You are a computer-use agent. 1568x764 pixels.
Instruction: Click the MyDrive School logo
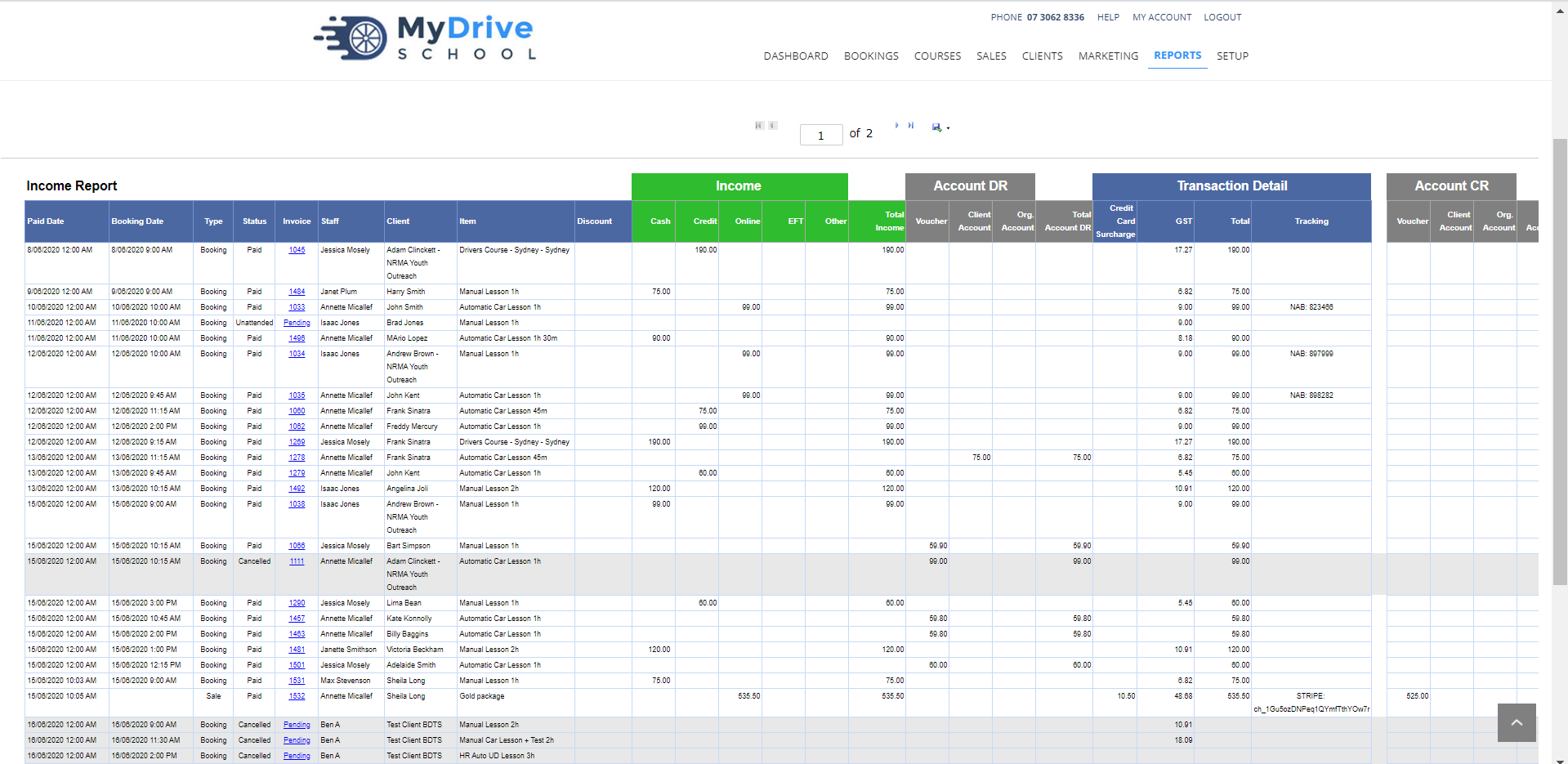tap(425, 38)
